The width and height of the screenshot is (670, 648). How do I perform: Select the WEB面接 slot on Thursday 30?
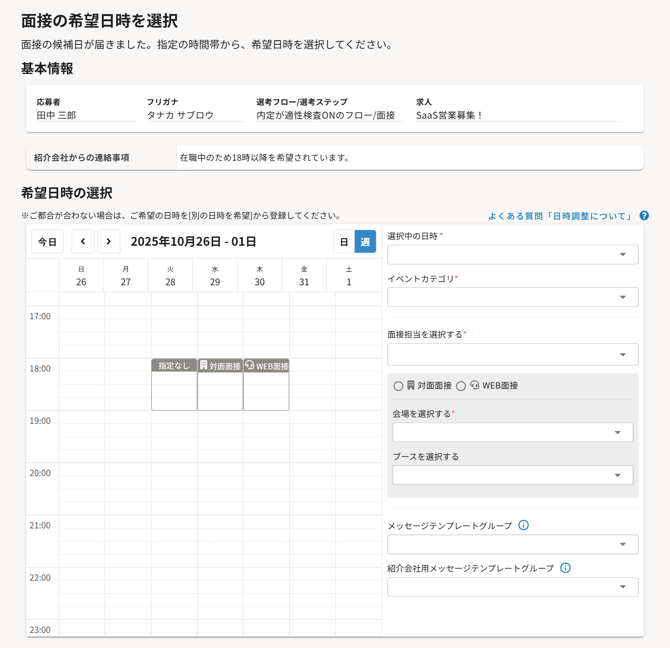[266, 384]
